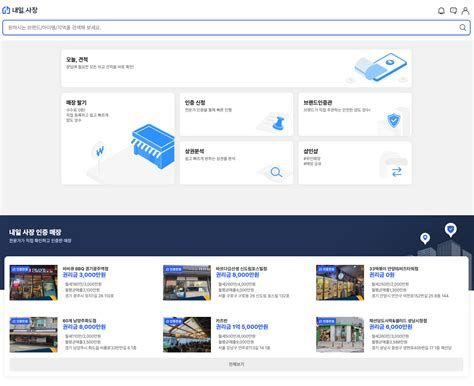Screen dimensions: 474x386
Task: Click the won-sign pin illustration
Action: (x=100, y=151)
